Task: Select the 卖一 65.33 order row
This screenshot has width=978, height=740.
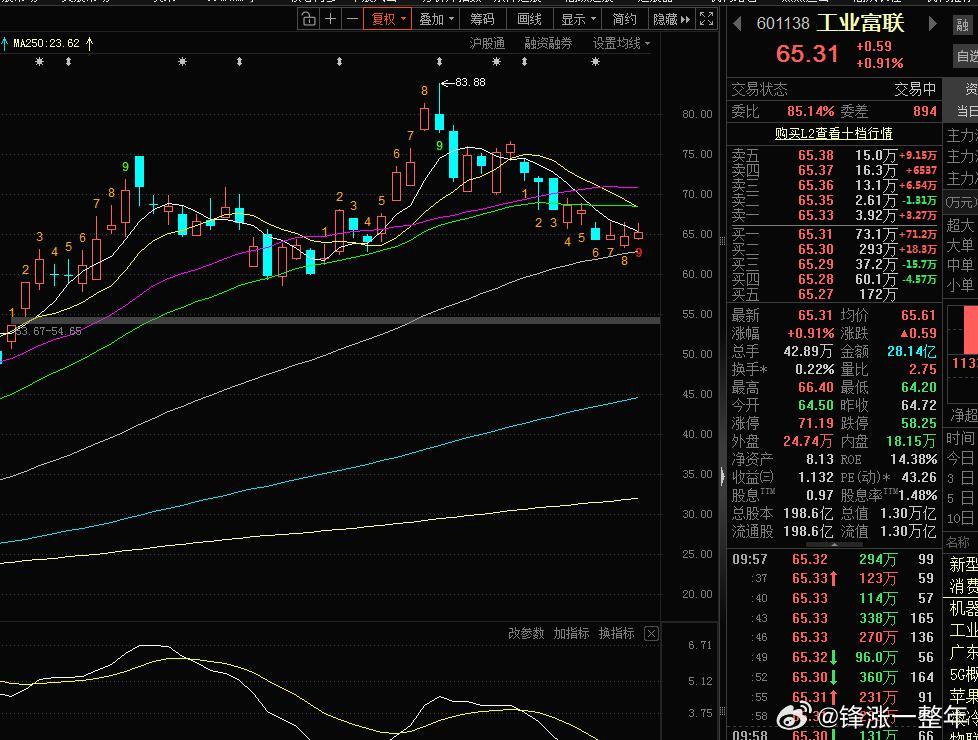Action: click(834, 215)
